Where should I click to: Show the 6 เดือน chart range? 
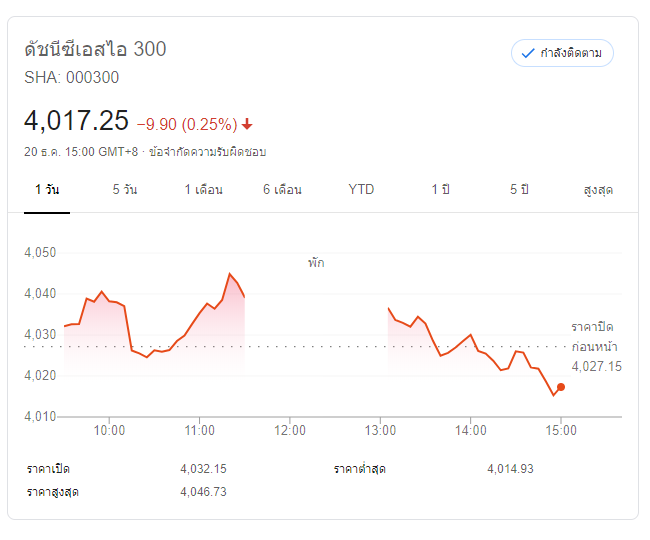point(282,190)
